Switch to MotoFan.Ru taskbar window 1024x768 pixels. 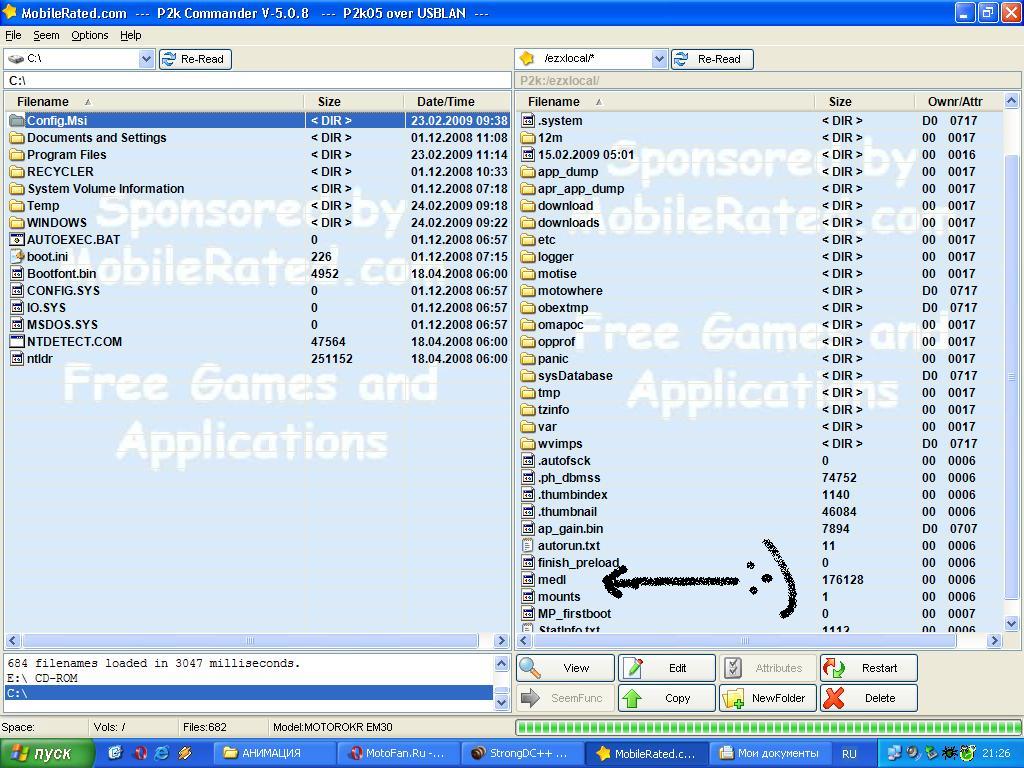pos(400,754)
